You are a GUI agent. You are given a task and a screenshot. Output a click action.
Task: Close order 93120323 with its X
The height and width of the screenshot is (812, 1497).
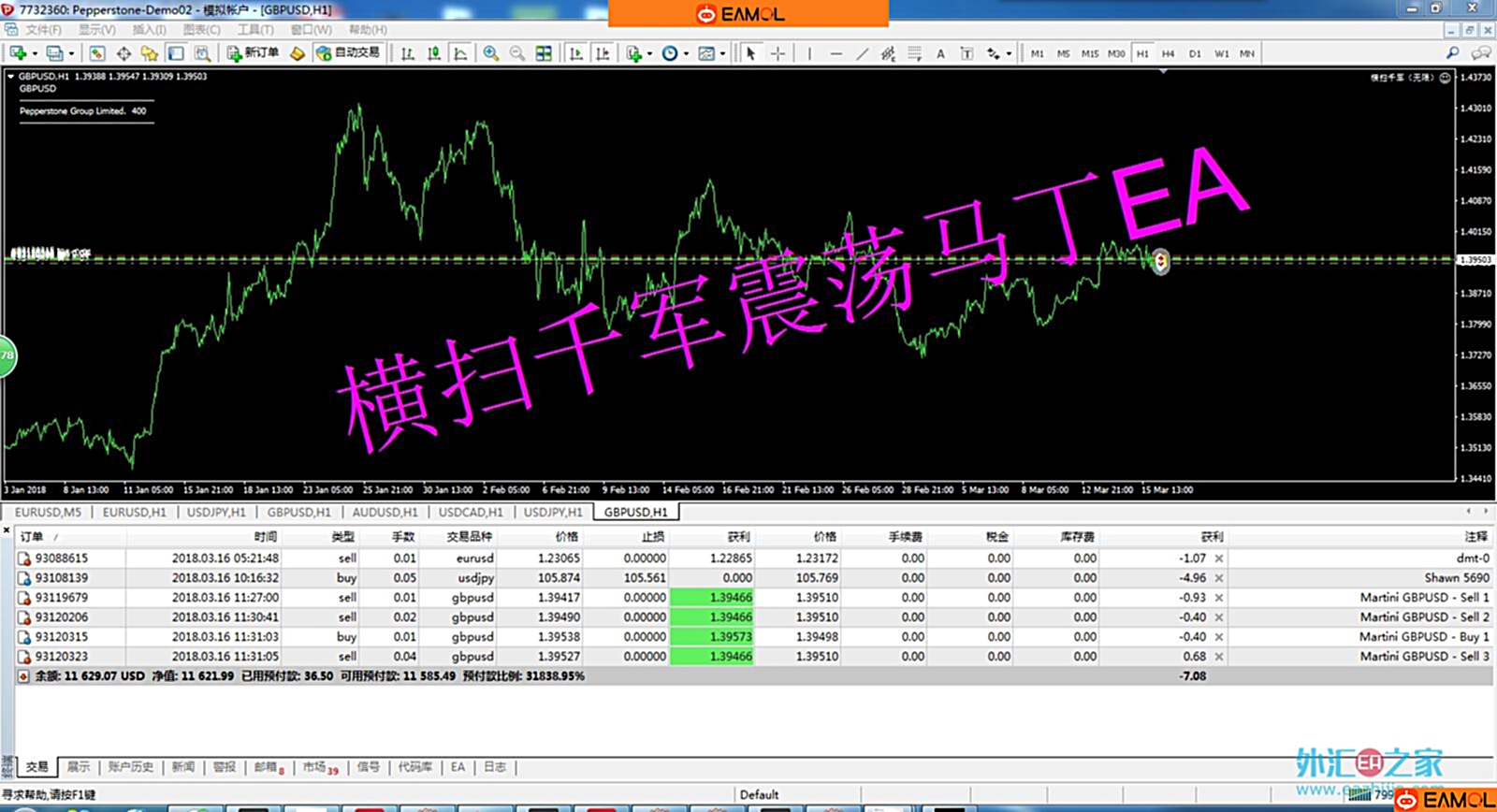click(x=1218, y=657)
